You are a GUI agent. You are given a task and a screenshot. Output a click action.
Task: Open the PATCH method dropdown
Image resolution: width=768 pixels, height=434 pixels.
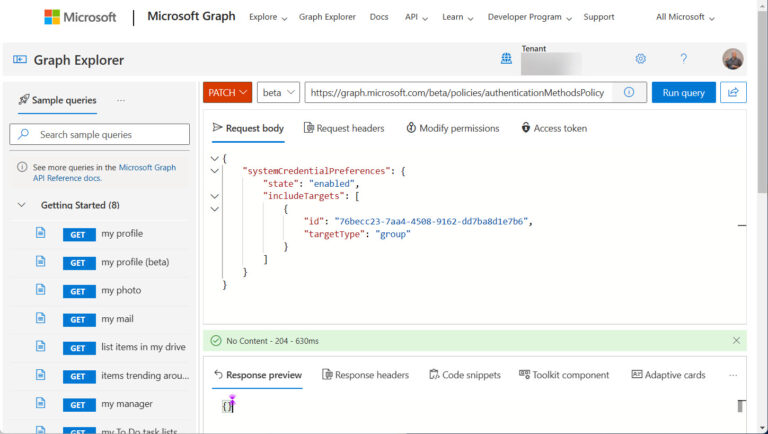(227, 92)
